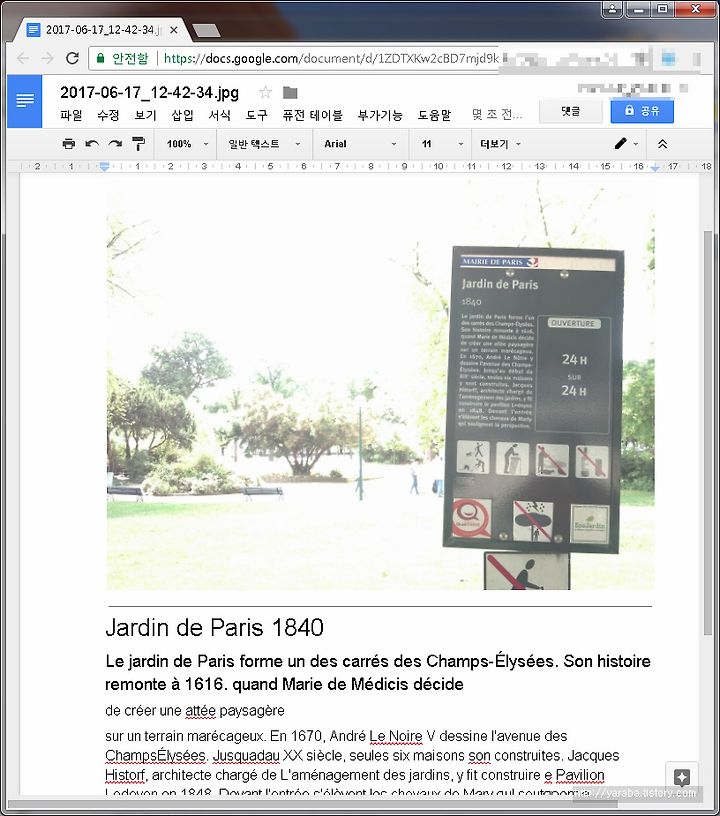
Task: Open the 도움말 menu
Action: point(434,115)
